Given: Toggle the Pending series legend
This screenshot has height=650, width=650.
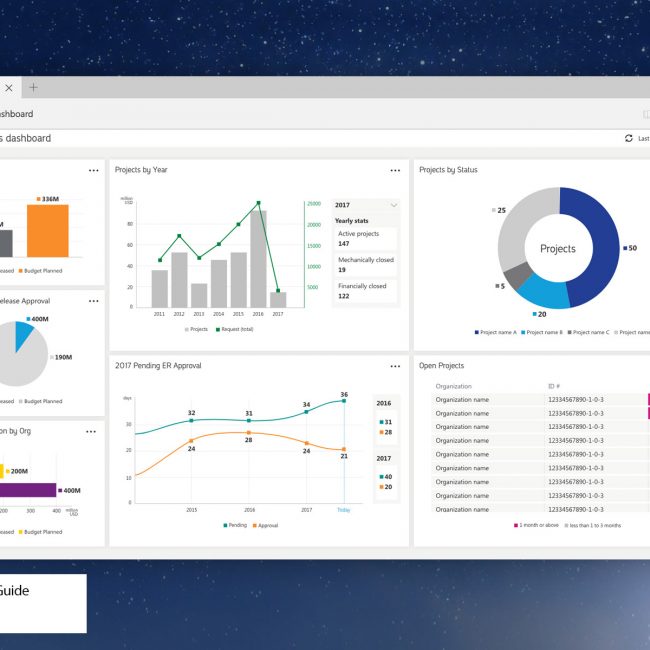Looking at the screenshot, I should click(x=234, y=525).
